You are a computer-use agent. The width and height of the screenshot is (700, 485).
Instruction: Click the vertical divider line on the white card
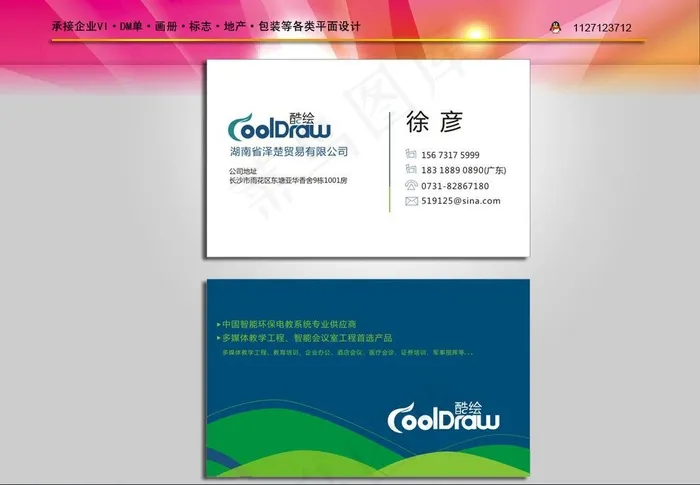point(389,162)
